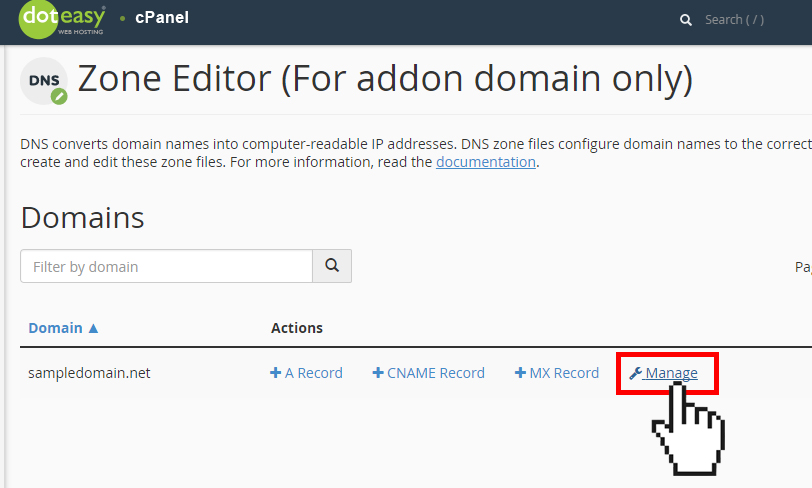Click the sort arrow beside Domain header

click(93, 328)
